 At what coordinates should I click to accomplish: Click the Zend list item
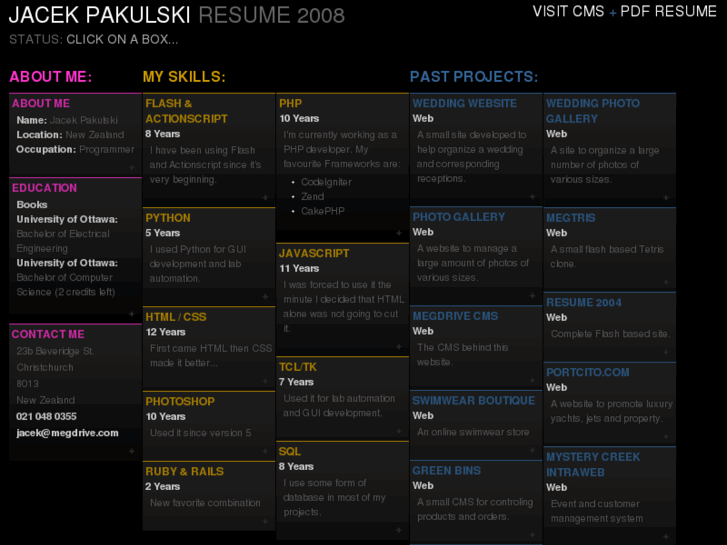point(312,196)
